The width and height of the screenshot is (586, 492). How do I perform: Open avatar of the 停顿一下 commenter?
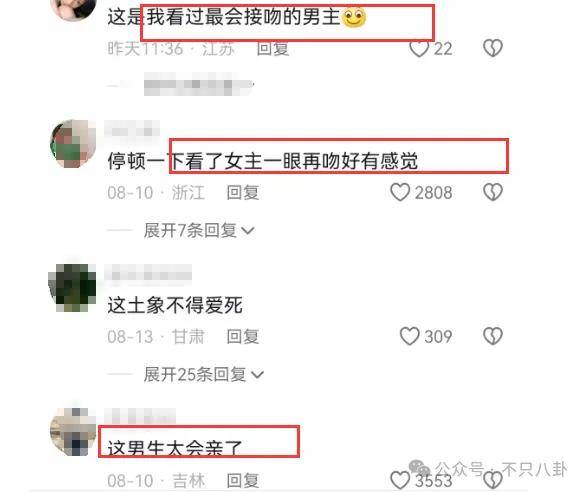point(73,144)
